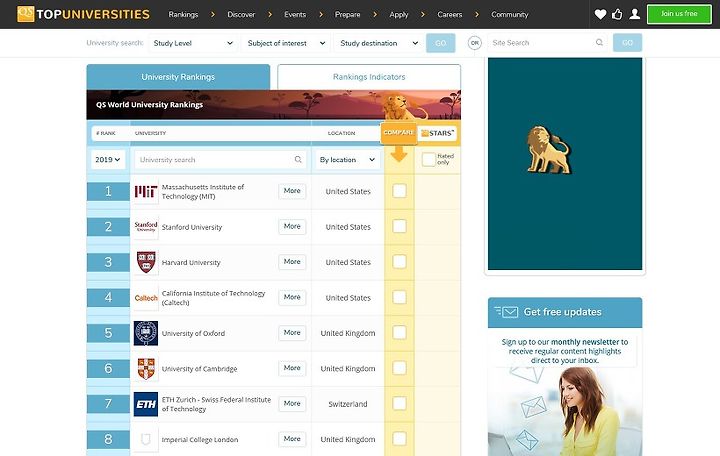Click the QS Stars column icon
Image resolution: width=720 pixels, height=456 pixels.
438,133
